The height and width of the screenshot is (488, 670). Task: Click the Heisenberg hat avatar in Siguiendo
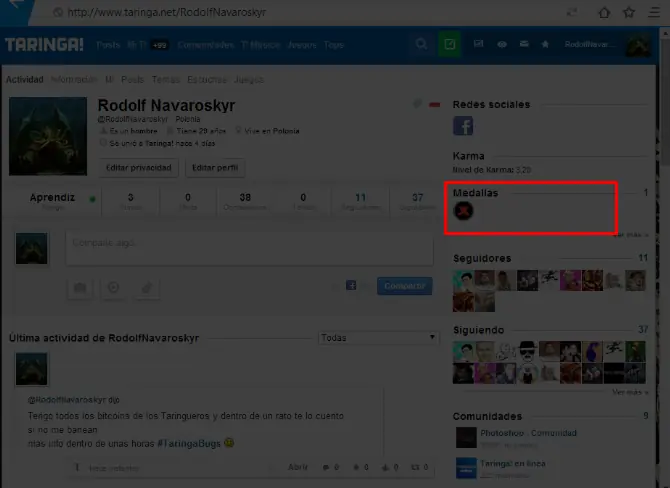click(528, 351)
